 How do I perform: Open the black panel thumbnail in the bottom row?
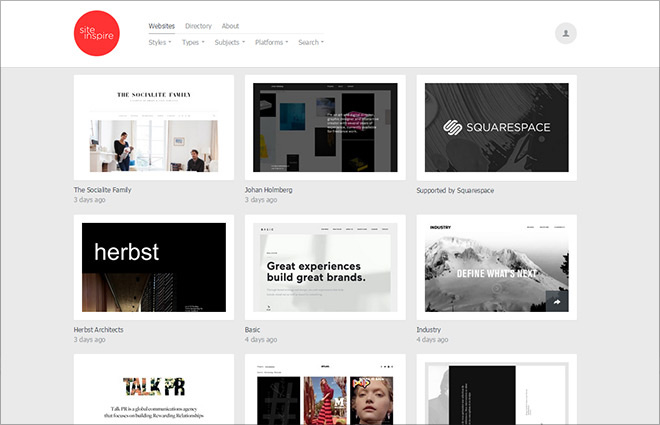click(497, 389)
